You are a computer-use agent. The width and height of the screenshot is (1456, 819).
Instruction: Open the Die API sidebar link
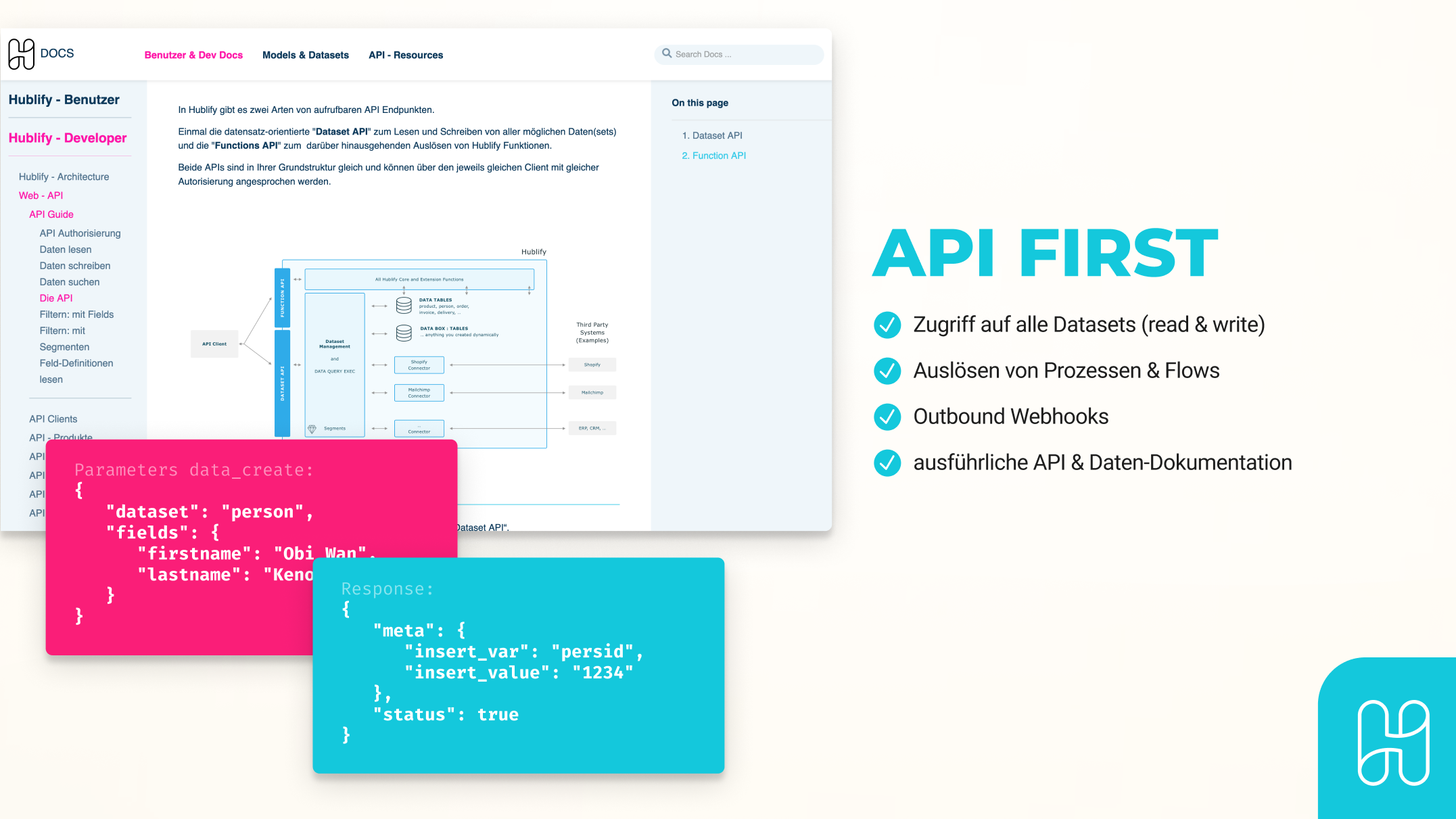pos(56,298)
